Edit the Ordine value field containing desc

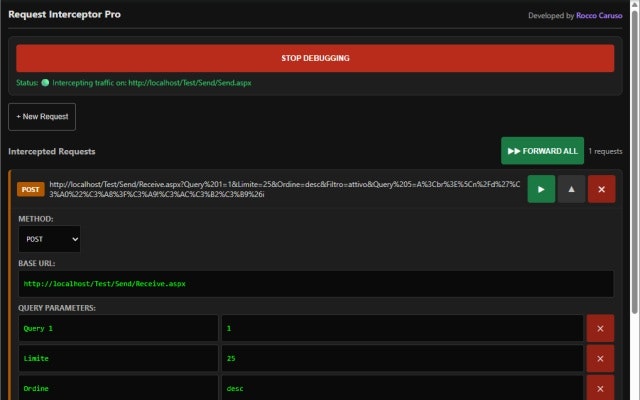[402, 388]
